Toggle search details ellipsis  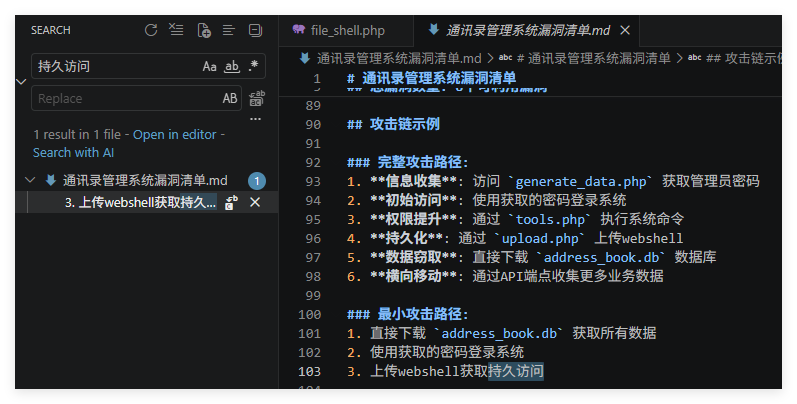(255, 119)
